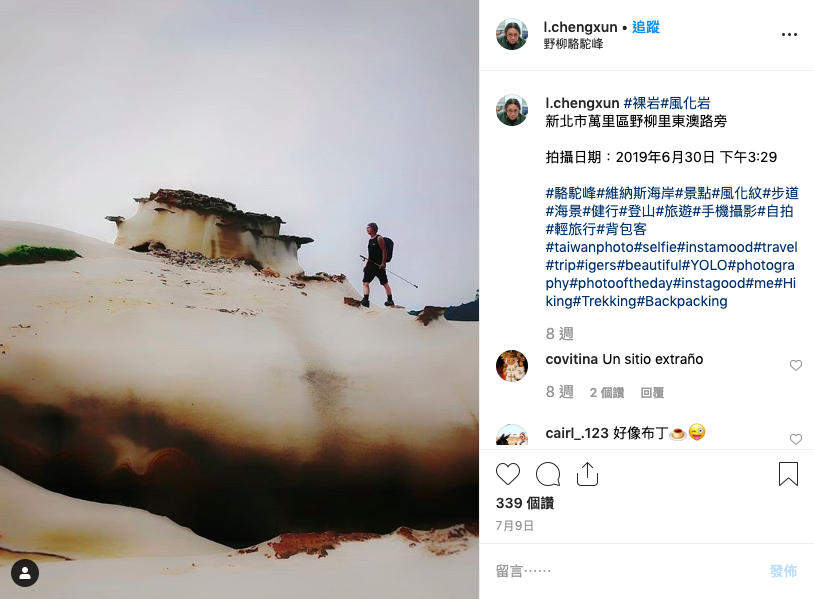The height and width of the screenshot is (599, 814).
Task: Share the post via the share icon
Action: tap(588, 474)
